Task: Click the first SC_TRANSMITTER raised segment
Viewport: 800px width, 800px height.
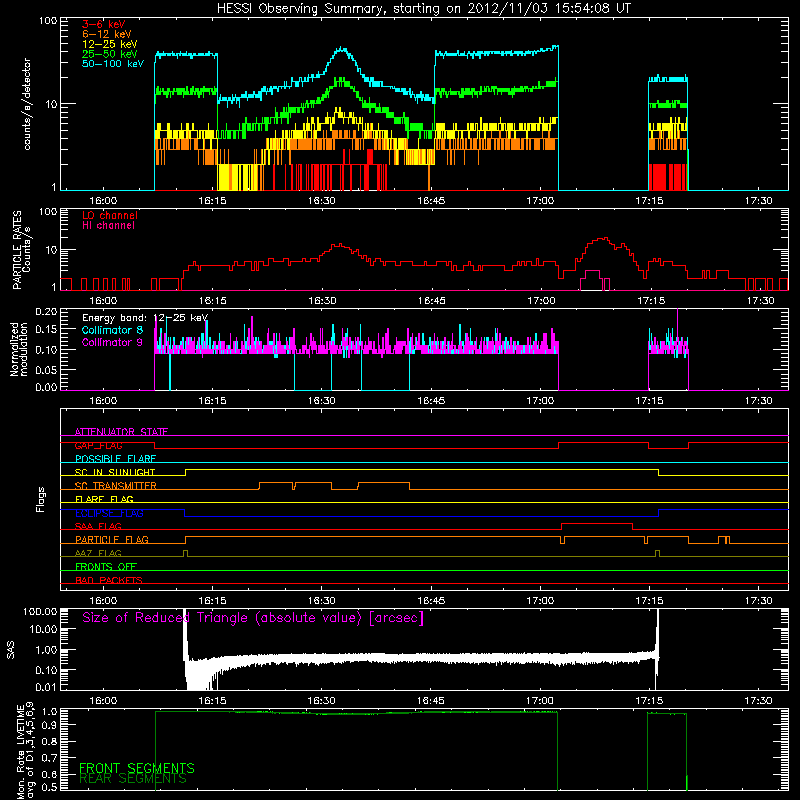Action: 276,483
